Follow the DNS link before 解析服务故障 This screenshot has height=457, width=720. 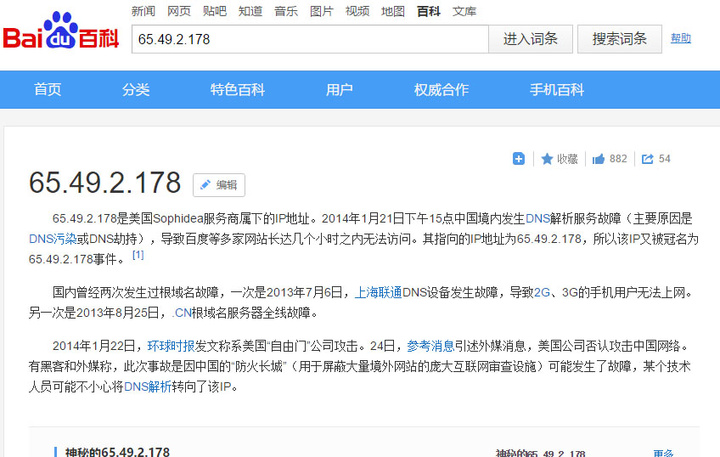pyautogui.click(x=538, y=219)
